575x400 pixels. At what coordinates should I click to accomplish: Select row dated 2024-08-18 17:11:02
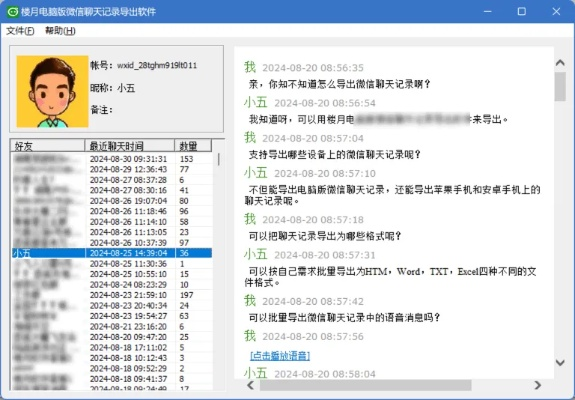[112, 347]
